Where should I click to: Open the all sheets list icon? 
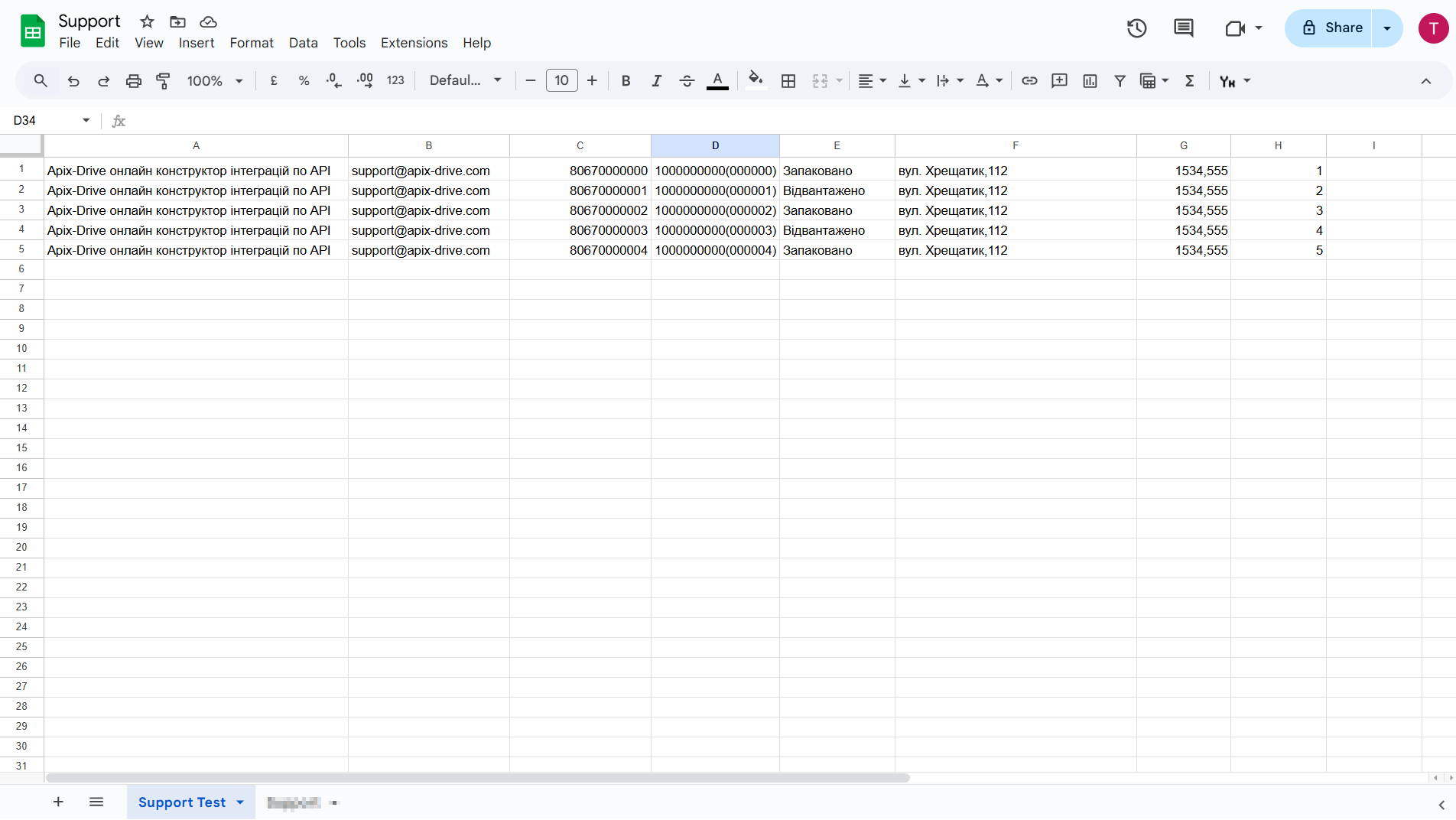[x=96, y=802]
